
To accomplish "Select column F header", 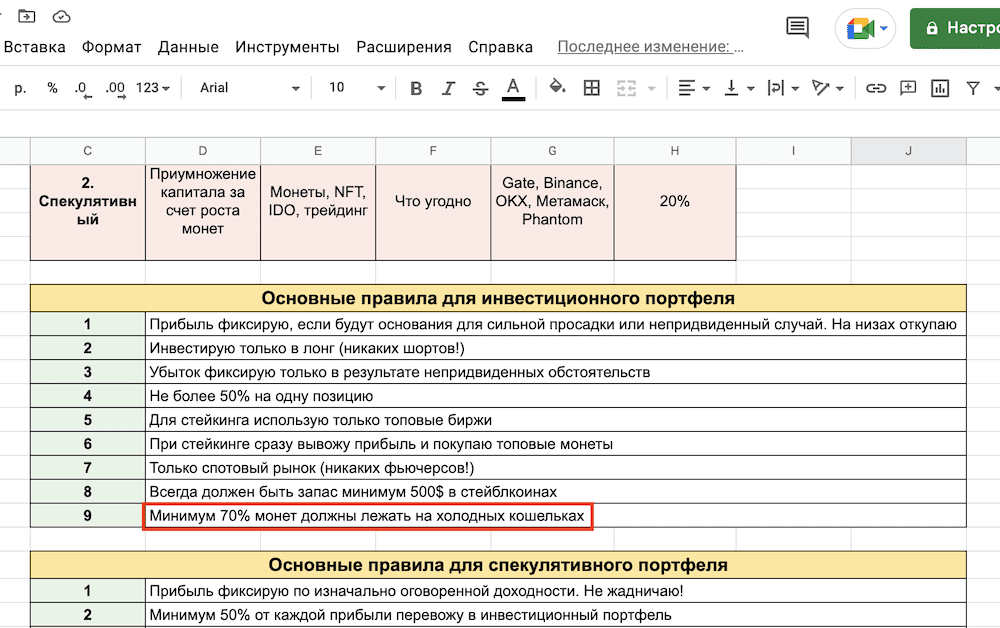I will tap(433, 151).
